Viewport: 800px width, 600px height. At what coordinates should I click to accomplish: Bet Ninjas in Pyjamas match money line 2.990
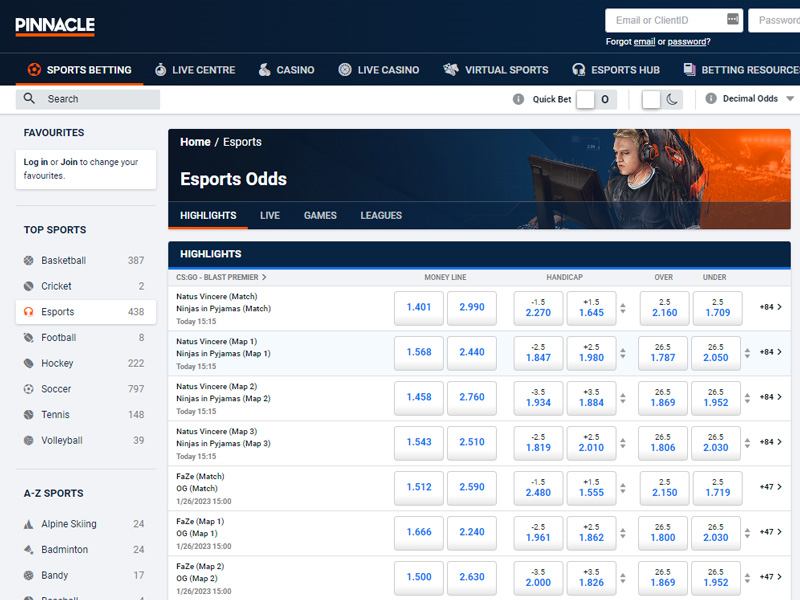472,308
